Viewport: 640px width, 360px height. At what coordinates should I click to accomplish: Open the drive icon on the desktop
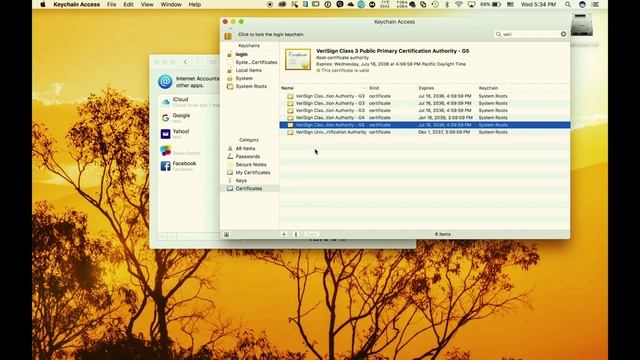tap(582, 25)
